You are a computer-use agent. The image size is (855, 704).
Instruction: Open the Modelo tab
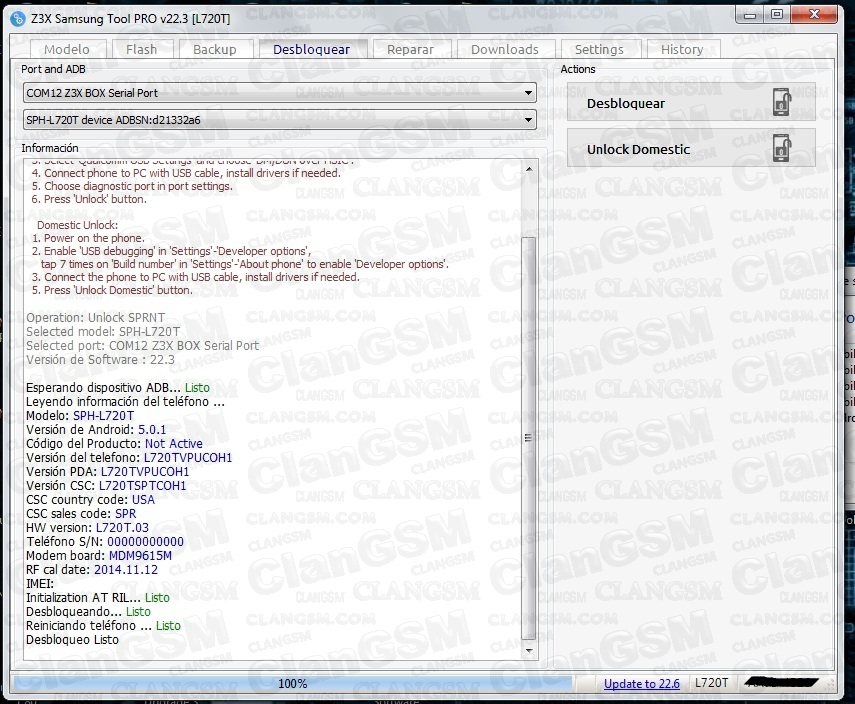[x=67, y=50]
